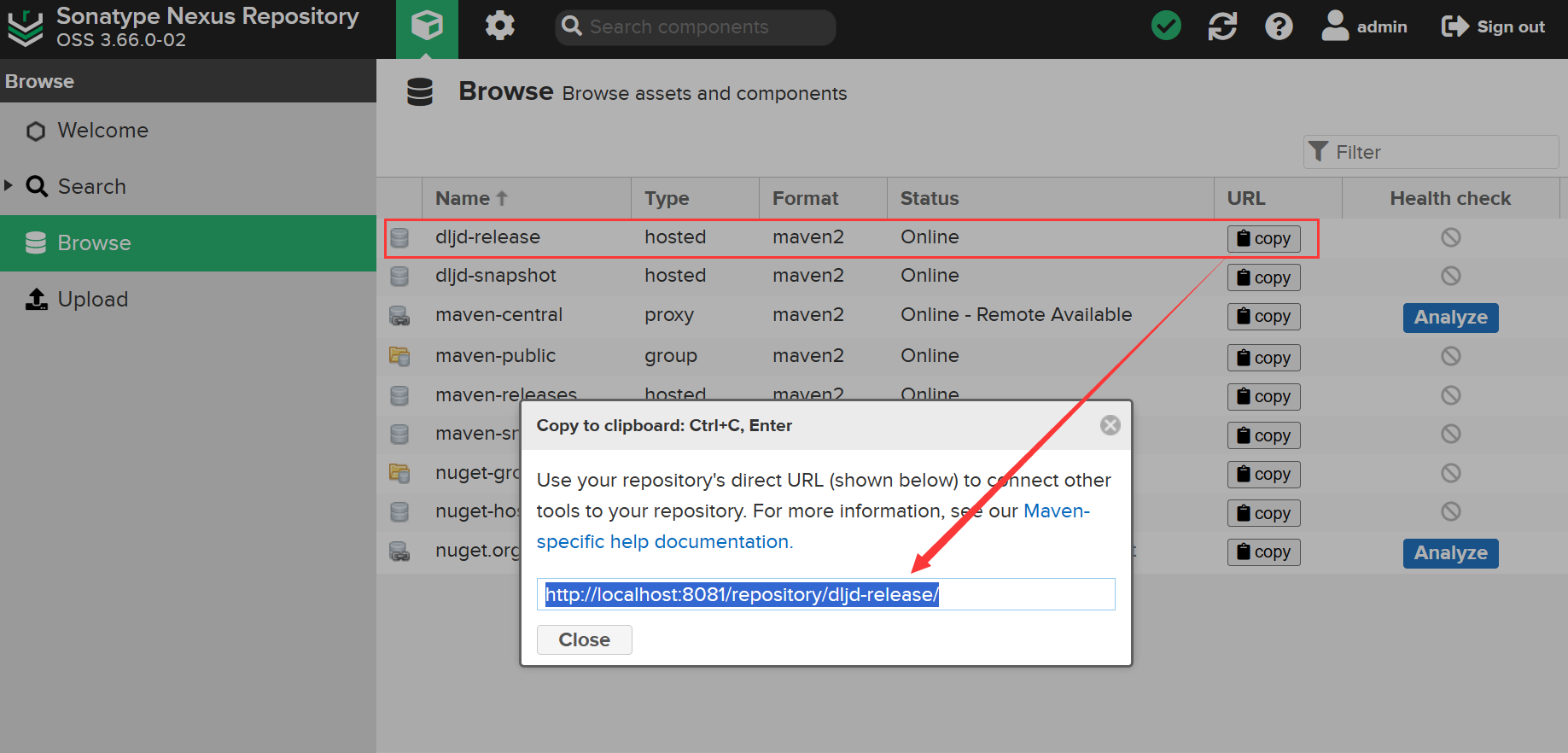Click the Close button in the dialog
The image size is (1568, 753).
click(x=584, y=639)
